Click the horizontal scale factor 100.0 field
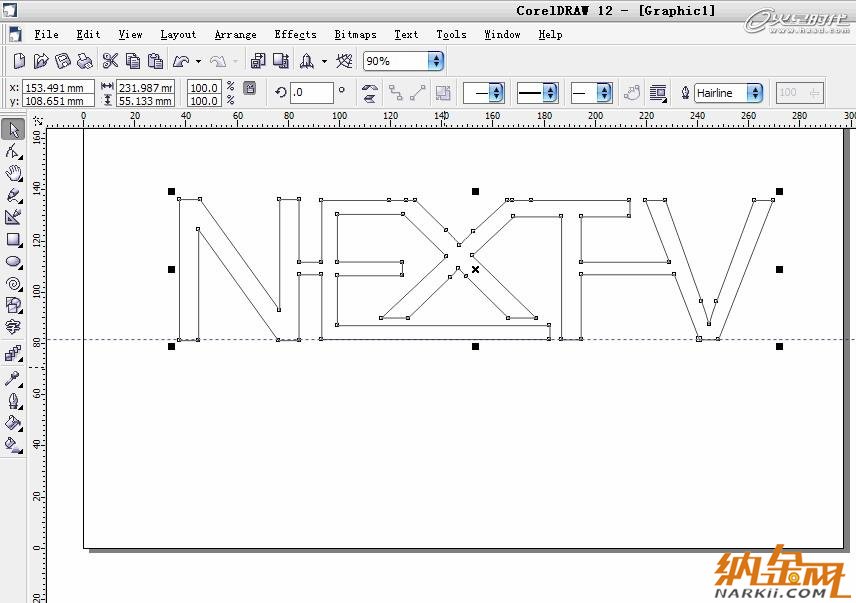856x603 pixels. [204, 87]
